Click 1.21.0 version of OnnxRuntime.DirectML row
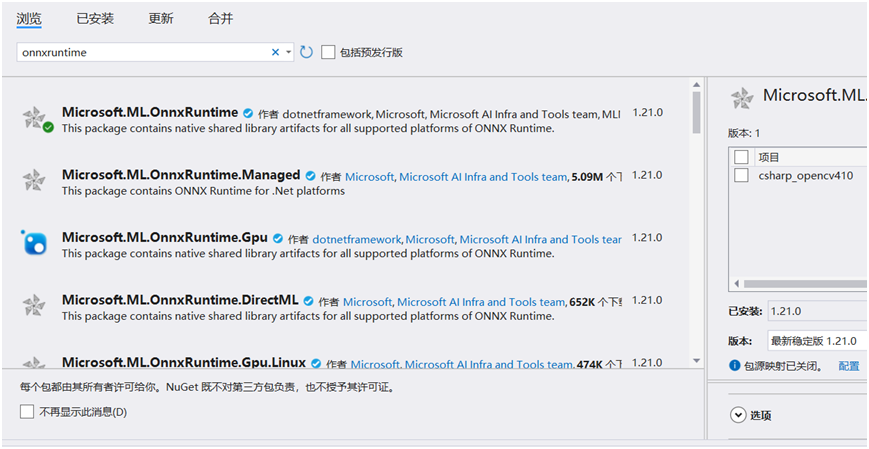The height and width of the screenshot is (449, 869). [647, 300]
